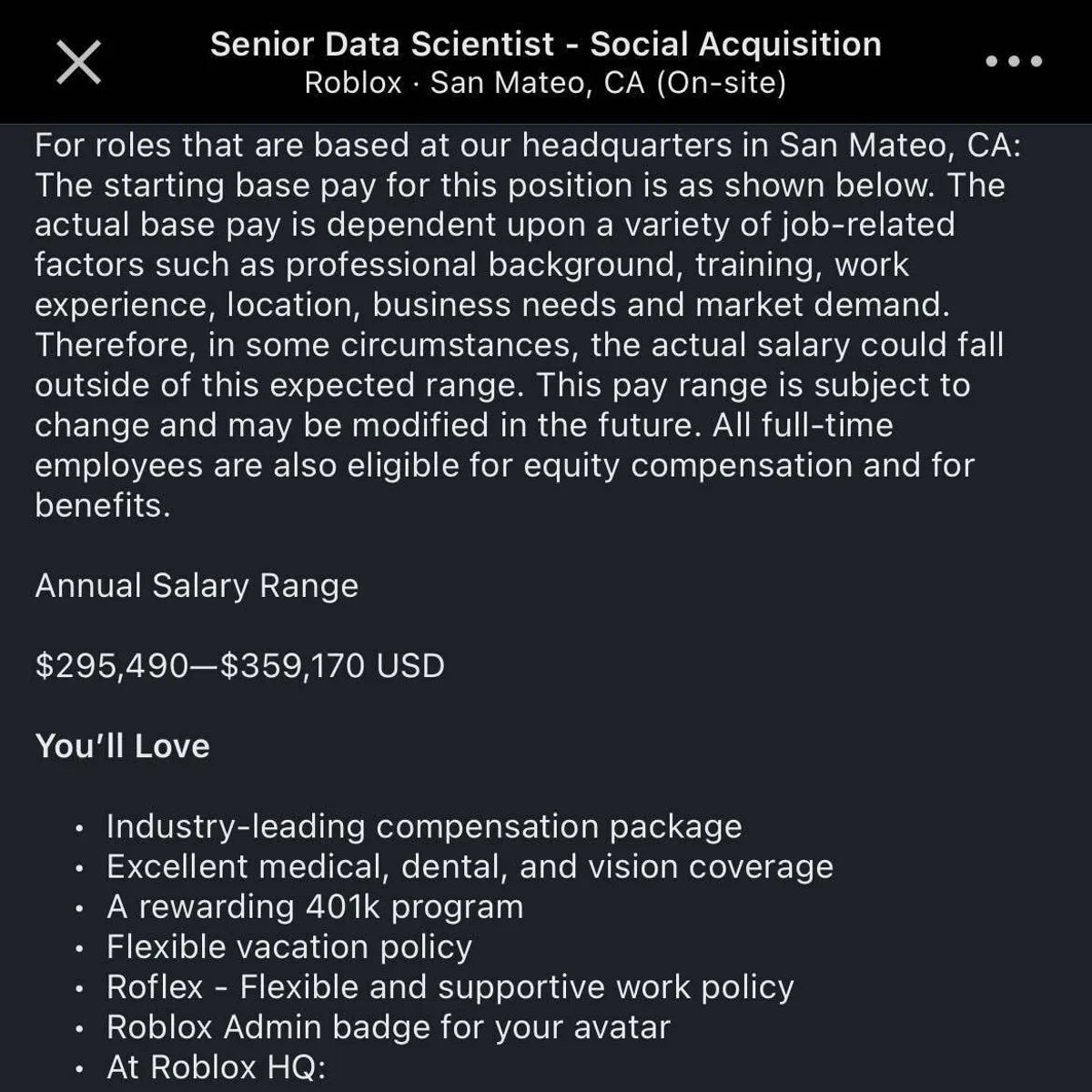This screenshot has height=1092, width=1092.
Task: Select the Roflex flexible work policy item
Action: (450, 986)
